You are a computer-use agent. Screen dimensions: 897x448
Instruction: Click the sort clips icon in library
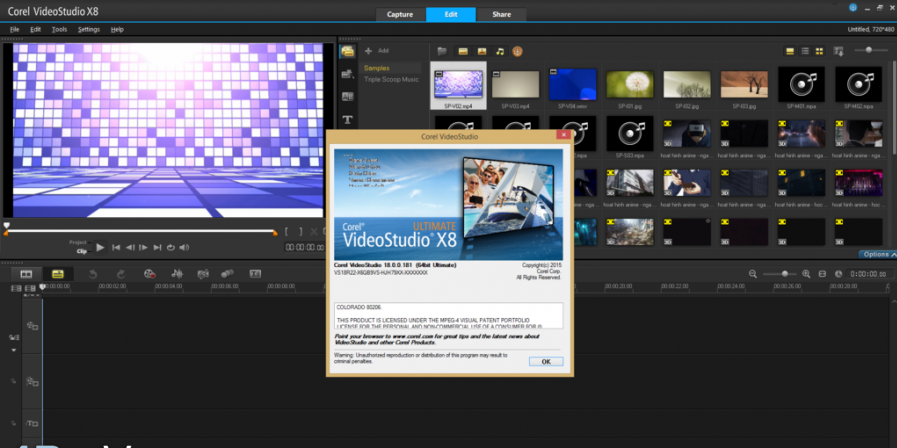pyautogui.click(x=839, y=51)
